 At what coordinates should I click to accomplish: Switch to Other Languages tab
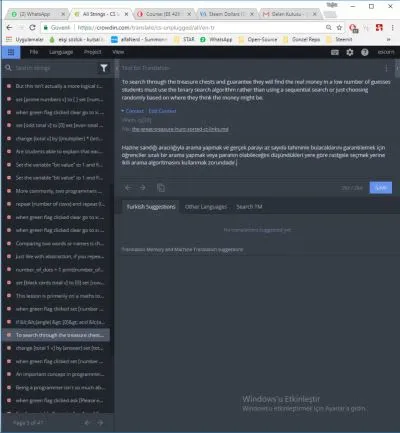[206, 207]
